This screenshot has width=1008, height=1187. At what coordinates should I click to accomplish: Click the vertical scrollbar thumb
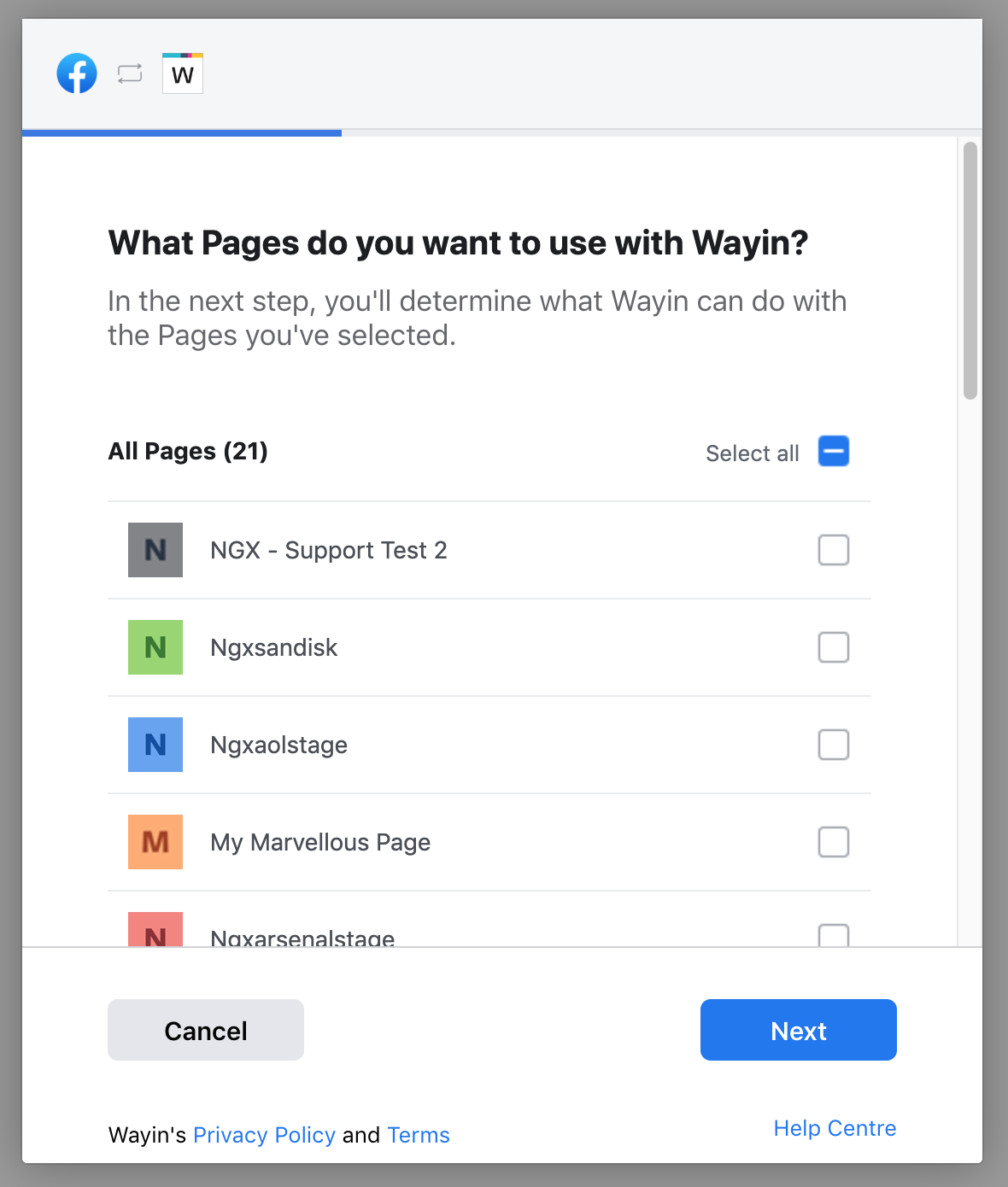point(970,271)
